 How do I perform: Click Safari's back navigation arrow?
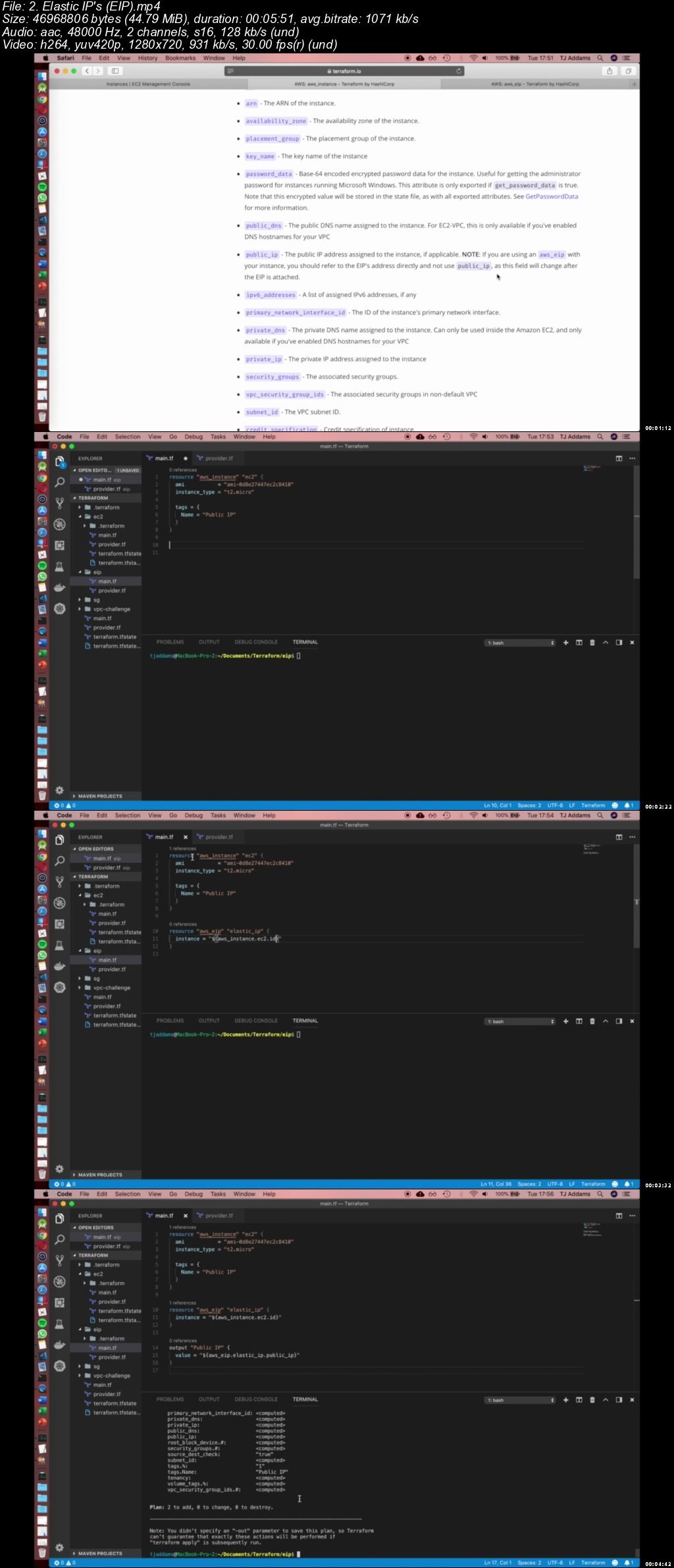87,71
